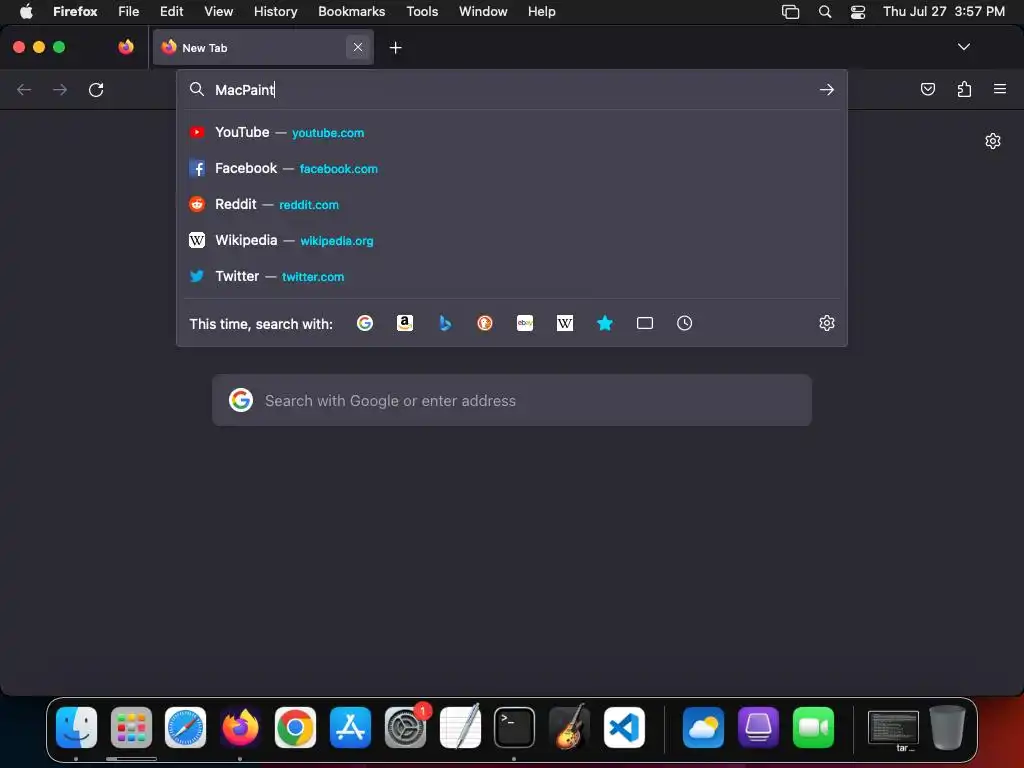1024x768 pixels.
Task: Open the Trash in the Dock
Action: pos(947,727)
